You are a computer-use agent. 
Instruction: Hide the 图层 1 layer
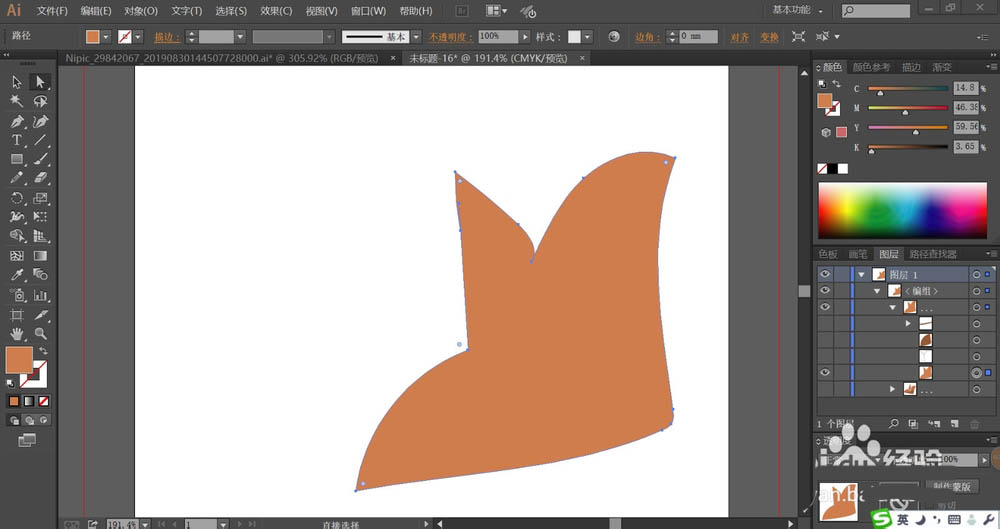pos(825,274)
